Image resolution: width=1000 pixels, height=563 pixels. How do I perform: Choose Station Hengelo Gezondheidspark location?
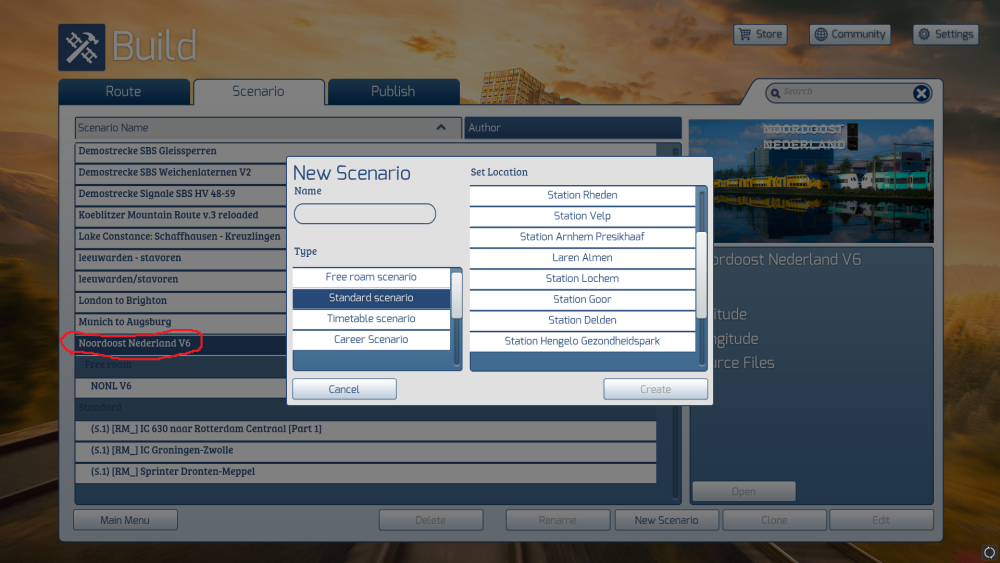tap(582, 341)
